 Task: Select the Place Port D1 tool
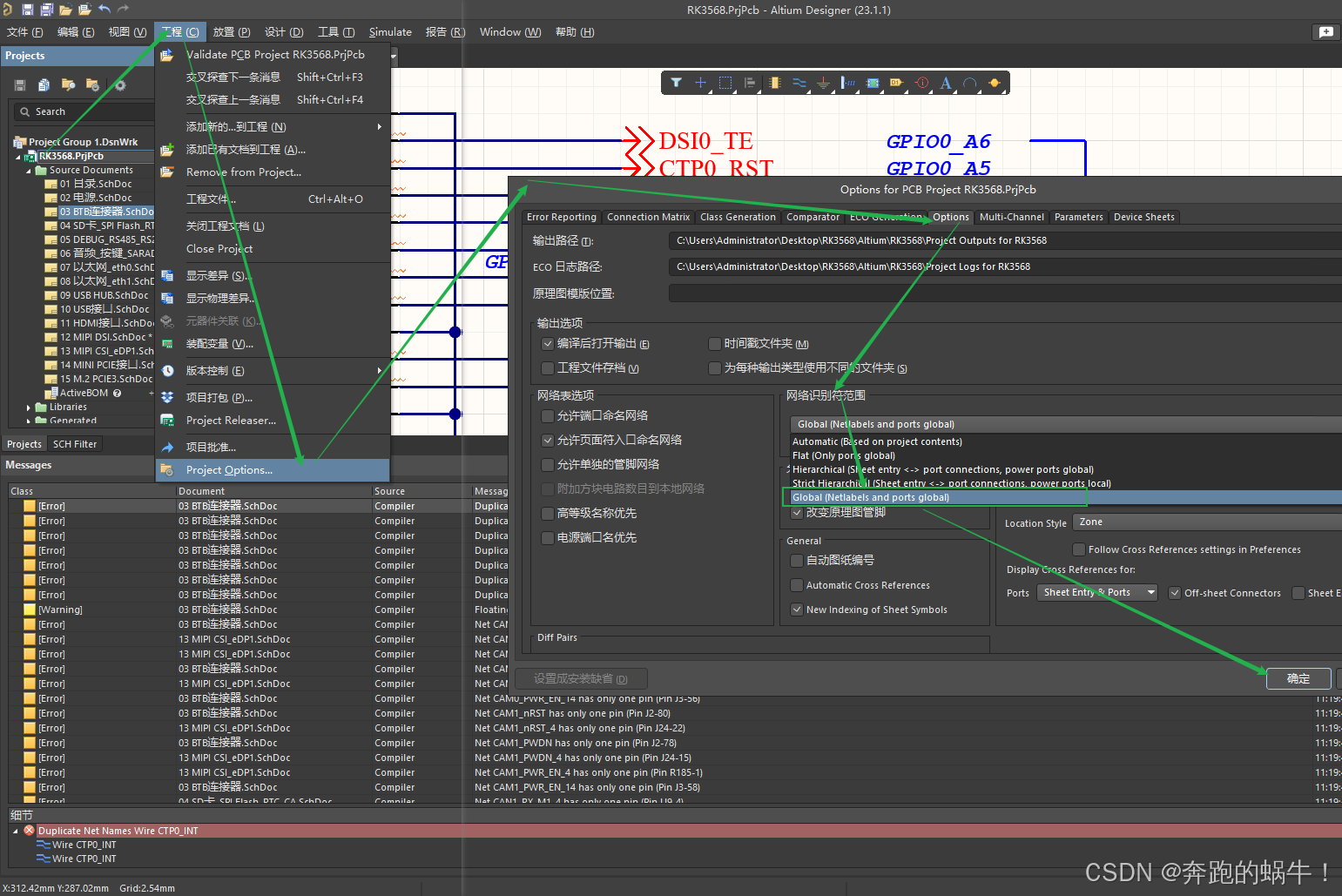point(896,83)
